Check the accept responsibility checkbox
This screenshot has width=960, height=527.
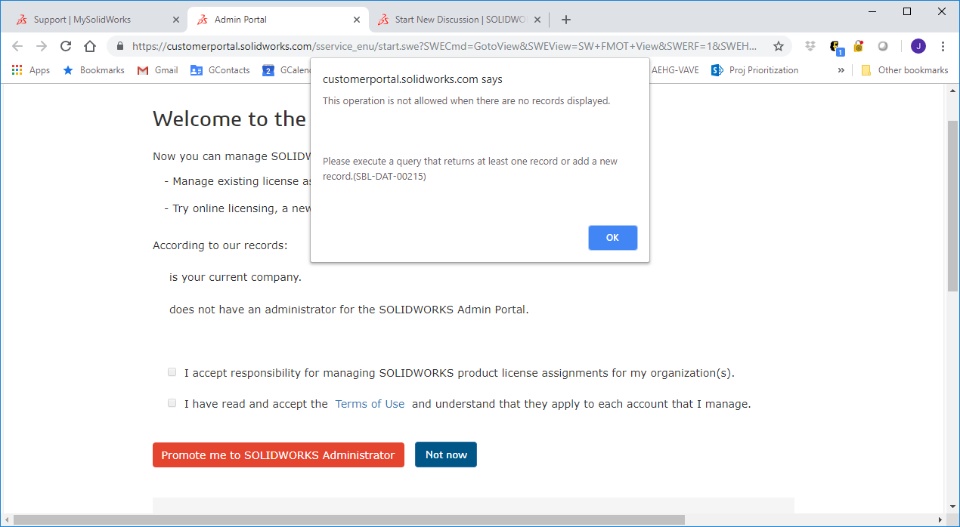coord(172,372)
